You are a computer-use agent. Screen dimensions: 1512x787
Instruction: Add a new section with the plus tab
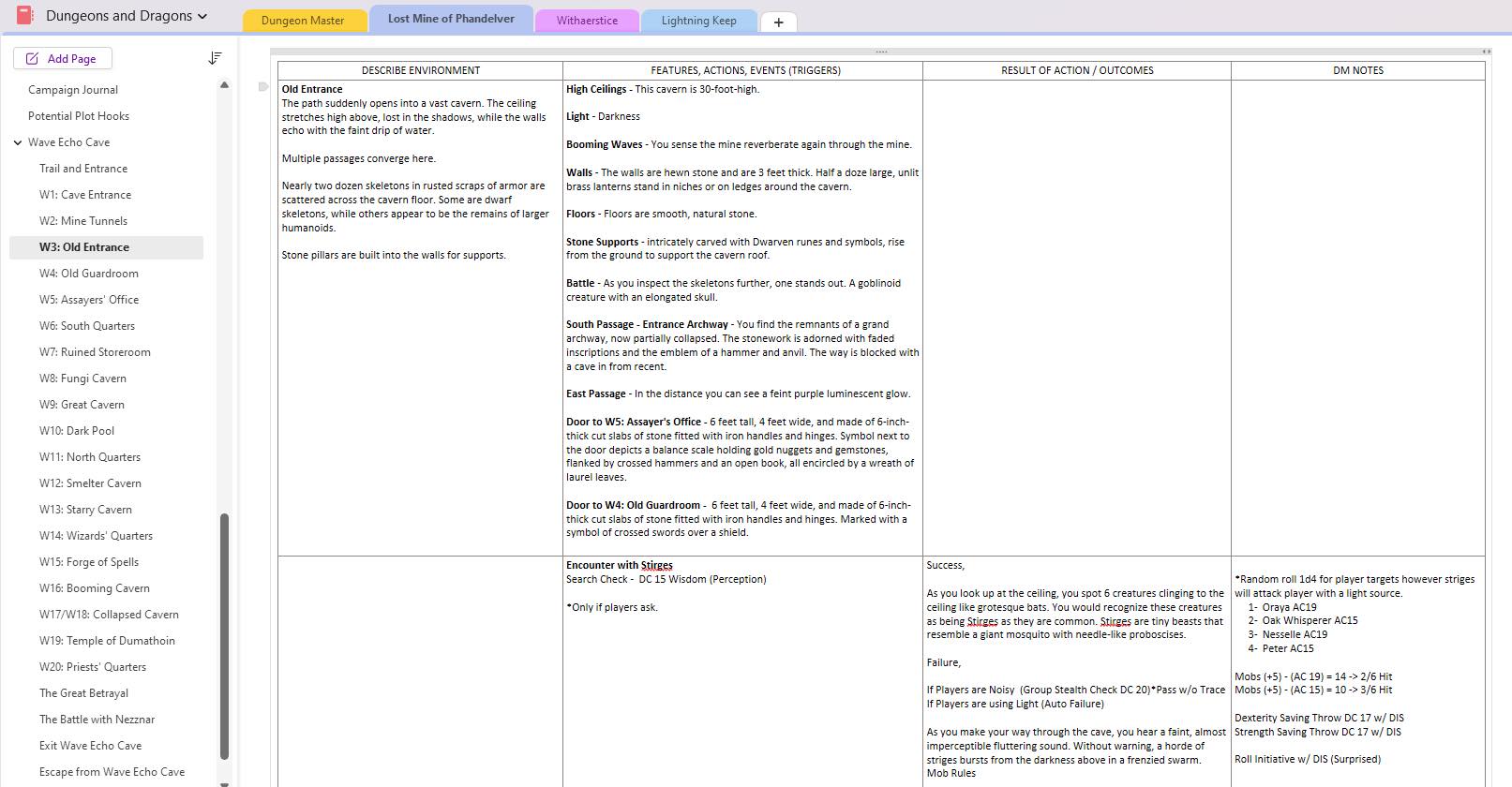point(778,22)
